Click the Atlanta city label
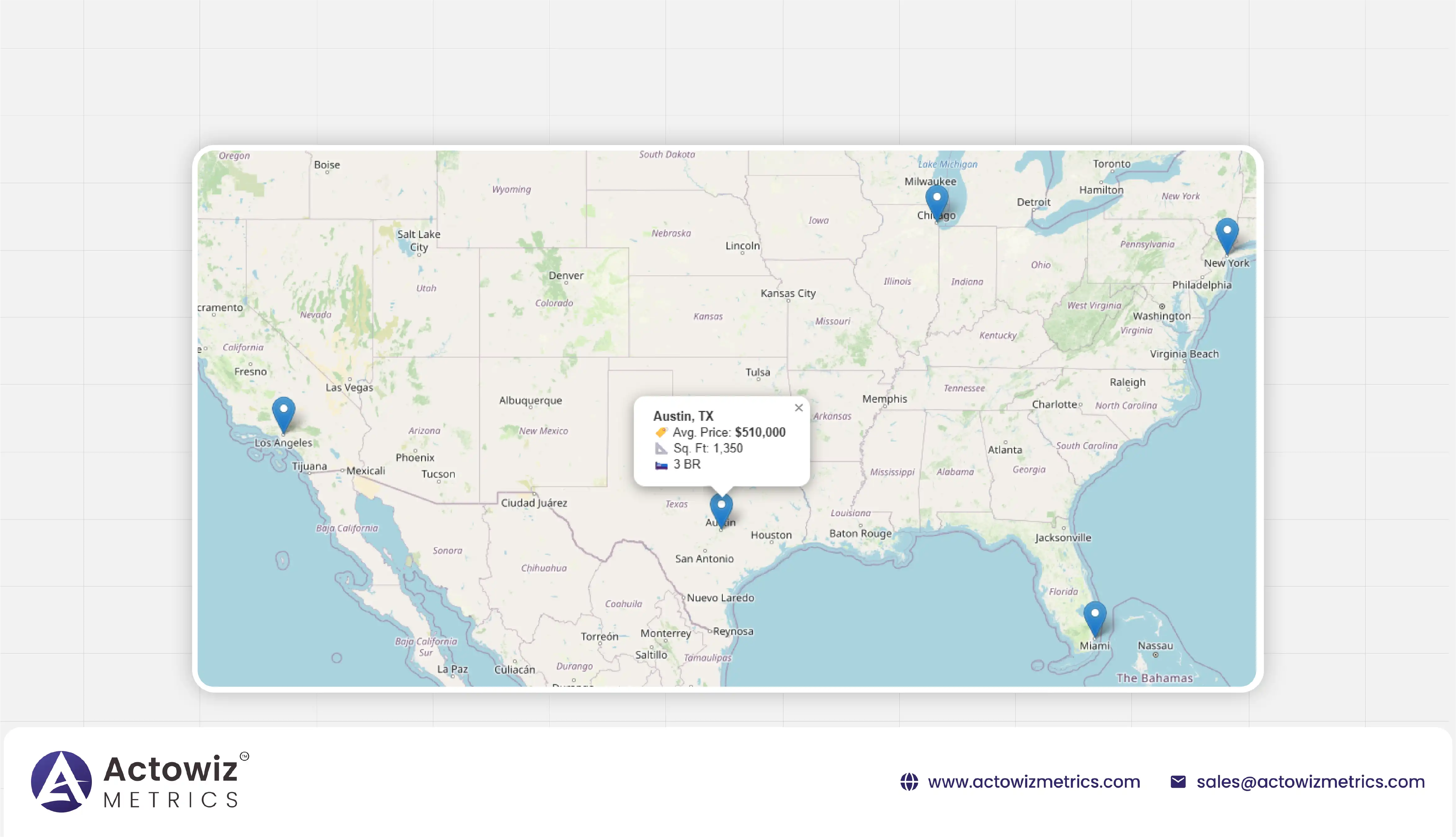Screen dimensions: 1456x837 (x=1004, y=450)
